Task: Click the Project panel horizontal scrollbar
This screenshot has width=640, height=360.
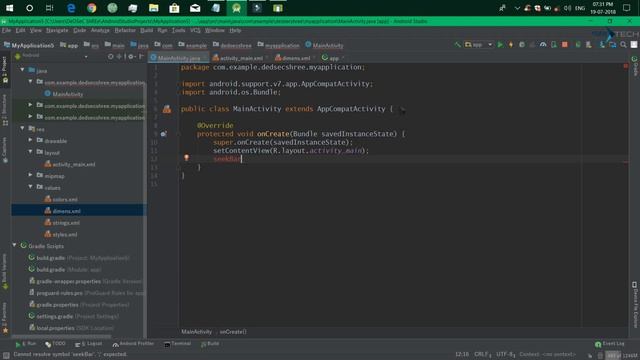Action: tap(61, 337)
